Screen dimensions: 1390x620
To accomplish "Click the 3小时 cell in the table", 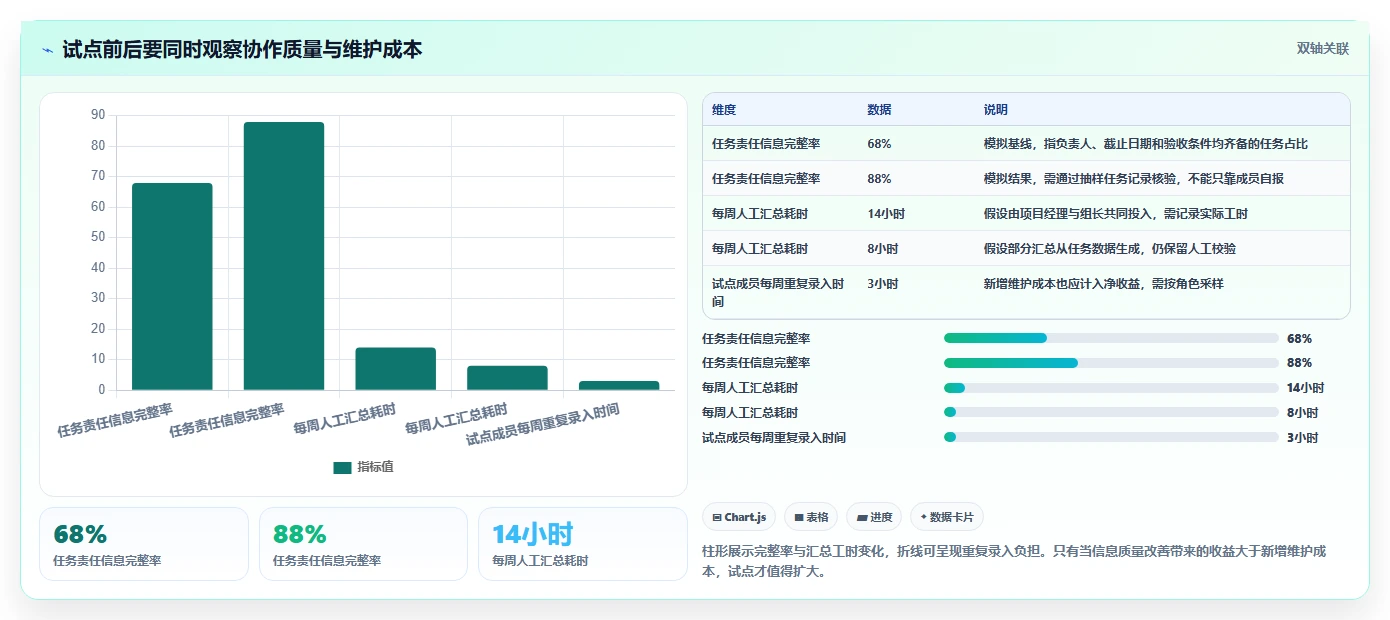I will pyautogui.click(x=883, y=284).
